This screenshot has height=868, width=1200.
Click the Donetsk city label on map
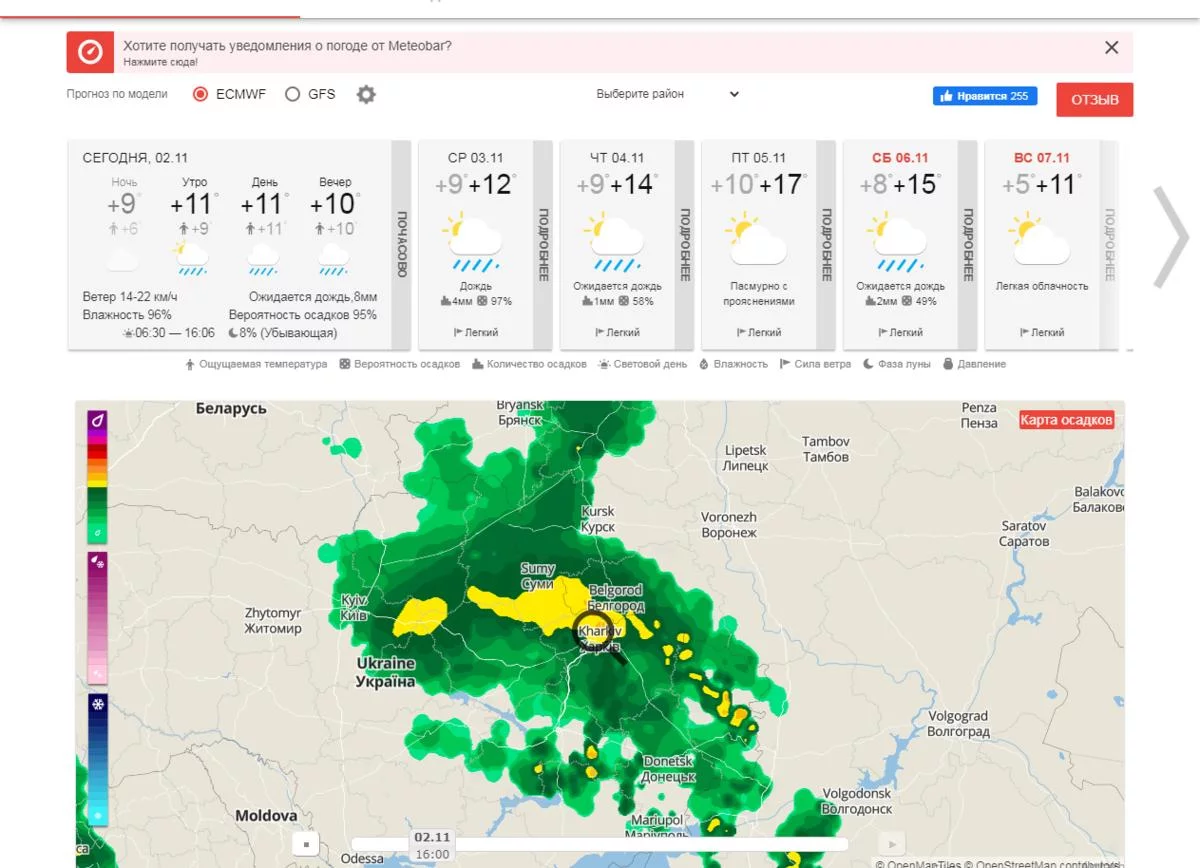(669, 769)
